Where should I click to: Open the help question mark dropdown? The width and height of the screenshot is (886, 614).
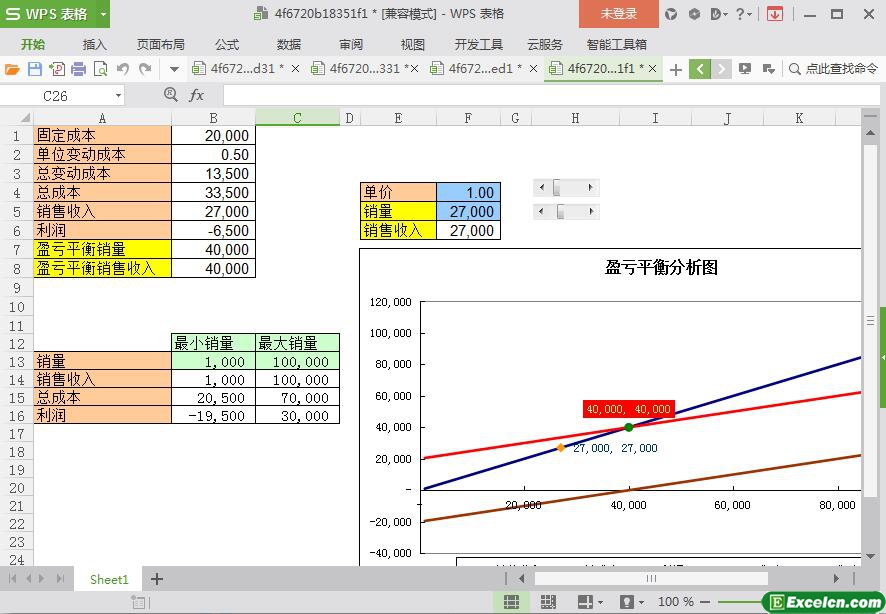pyautogui.click(x=743, y=14)
